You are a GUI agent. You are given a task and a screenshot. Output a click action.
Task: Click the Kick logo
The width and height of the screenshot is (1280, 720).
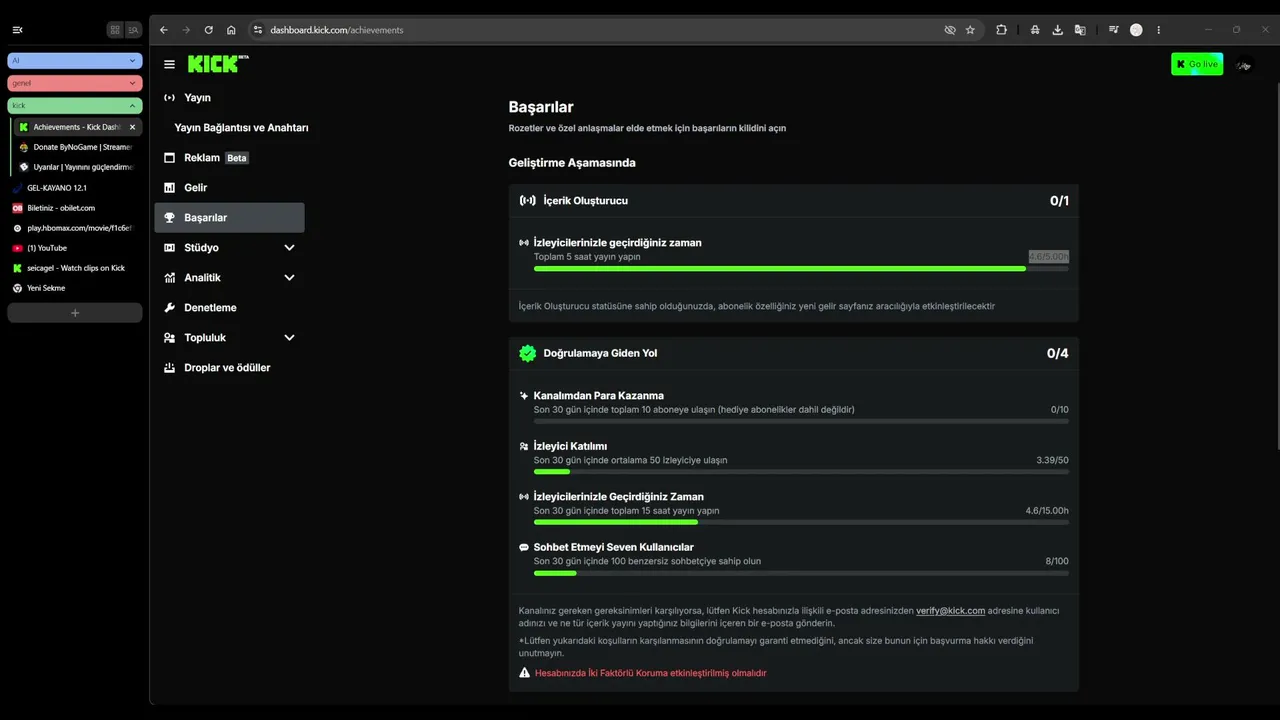point(218,64)
